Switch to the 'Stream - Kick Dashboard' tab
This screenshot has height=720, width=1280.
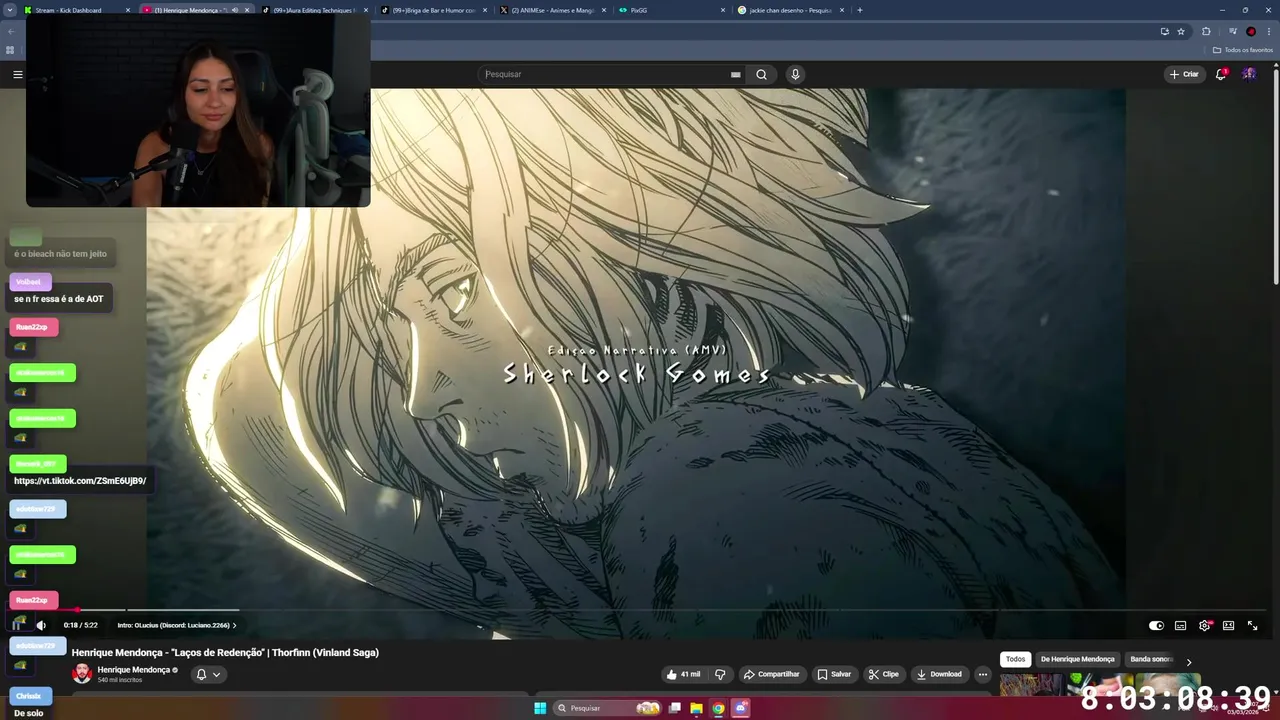point(78,10)
